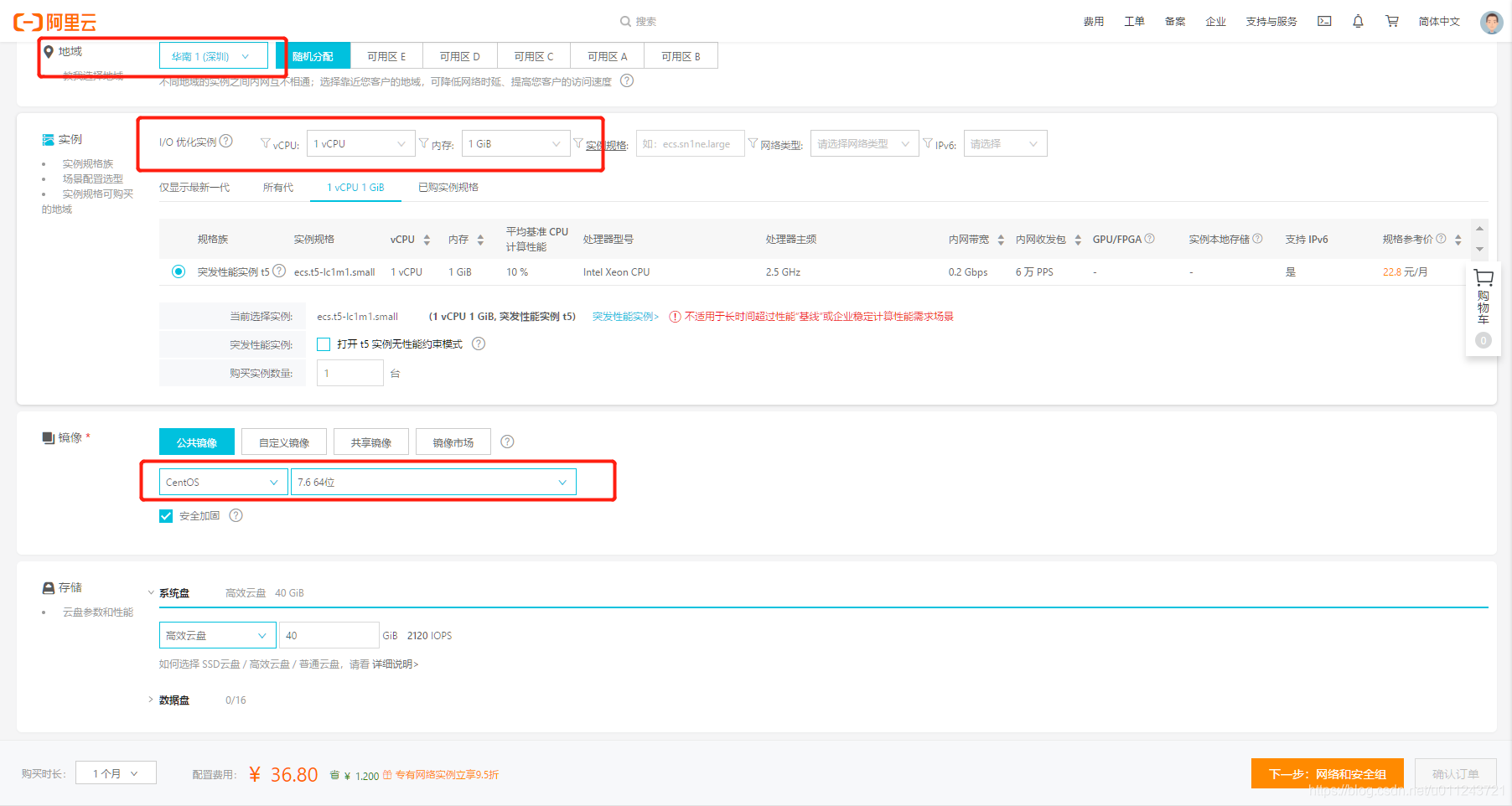Open the 费用 menu in header
1512x806 pixels.
(1094, 21)
